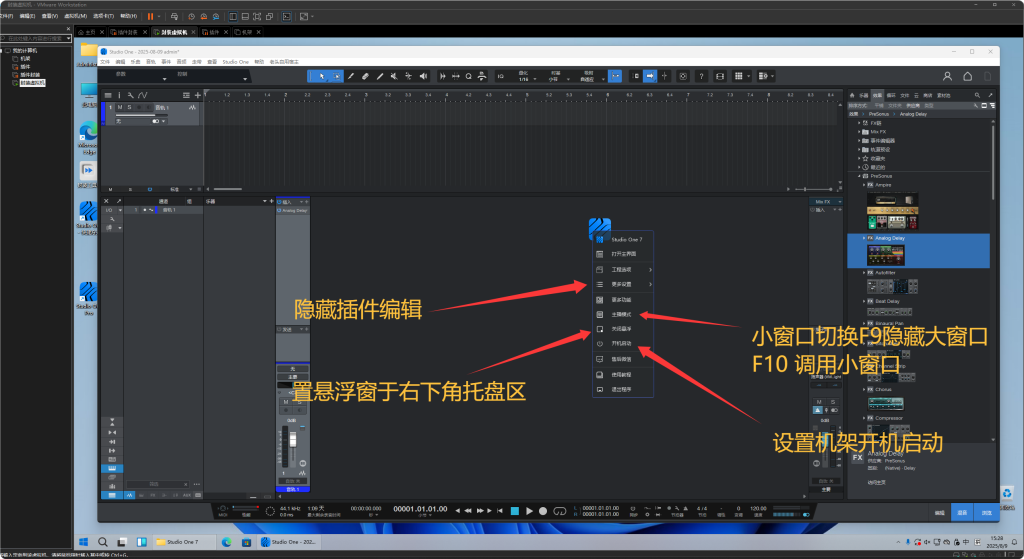Expand the Beat Delay plugin entry

(864, 302)
